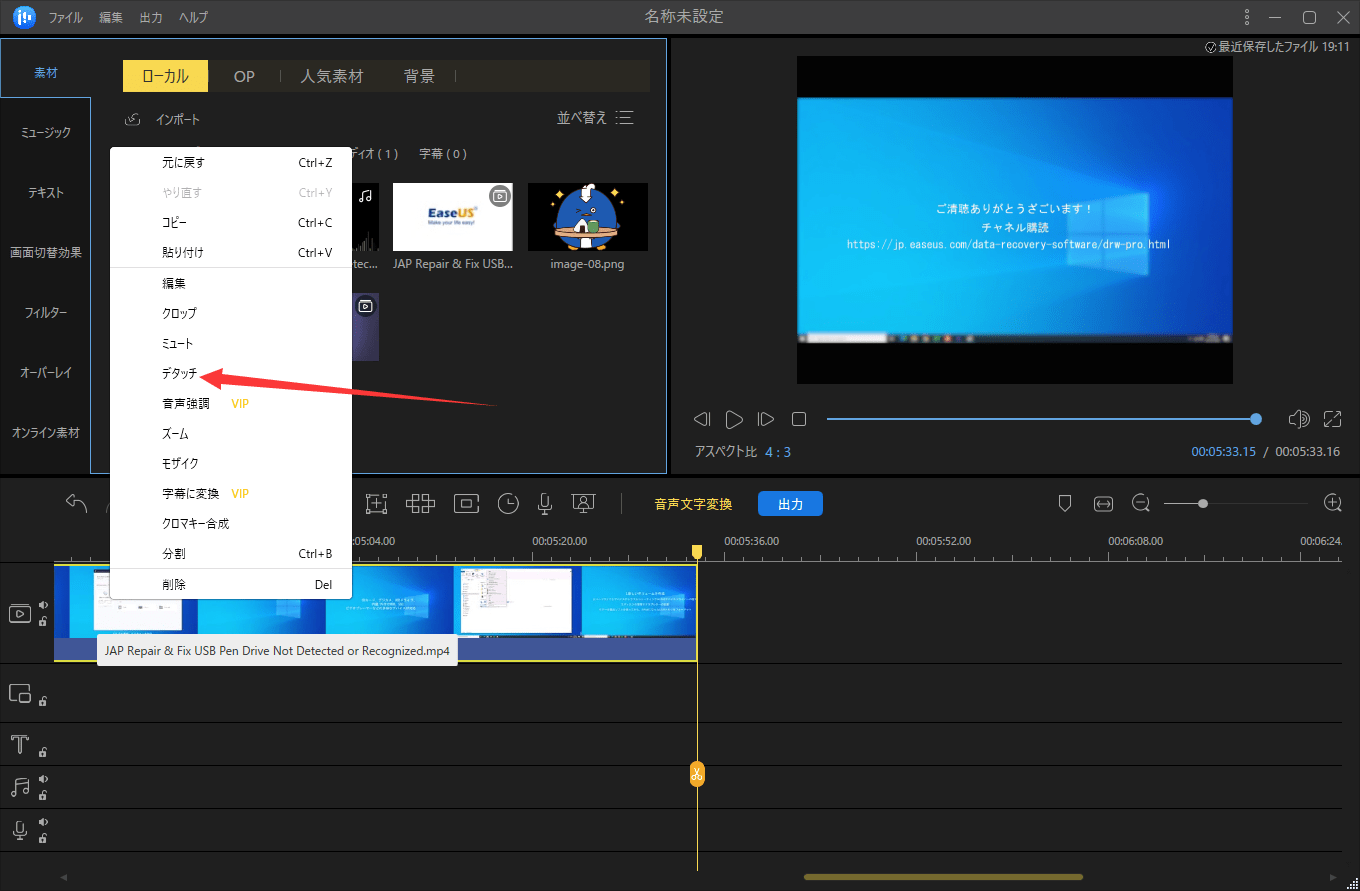The image size is (1360, 891).
Task: Click the timeline zoom slider
Action: [1236, 503]
